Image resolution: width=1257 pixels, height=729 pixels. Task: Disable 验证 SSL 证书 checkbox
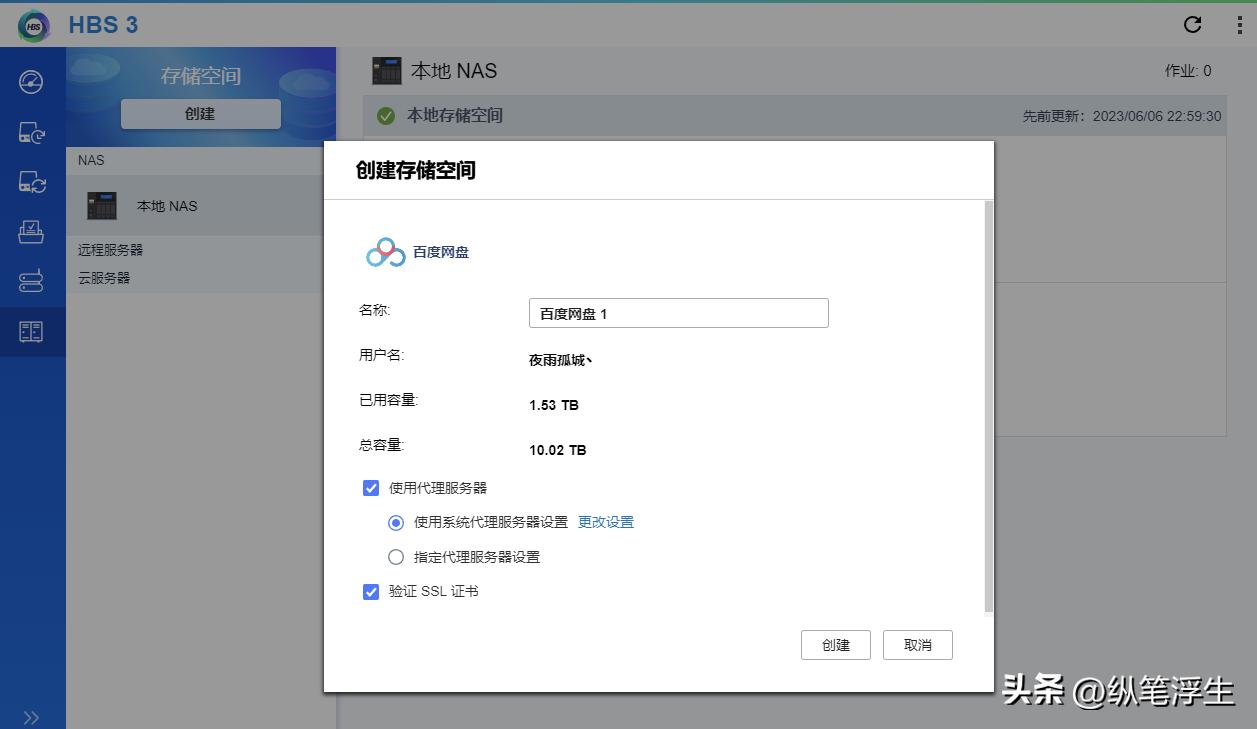pos(371,592)
